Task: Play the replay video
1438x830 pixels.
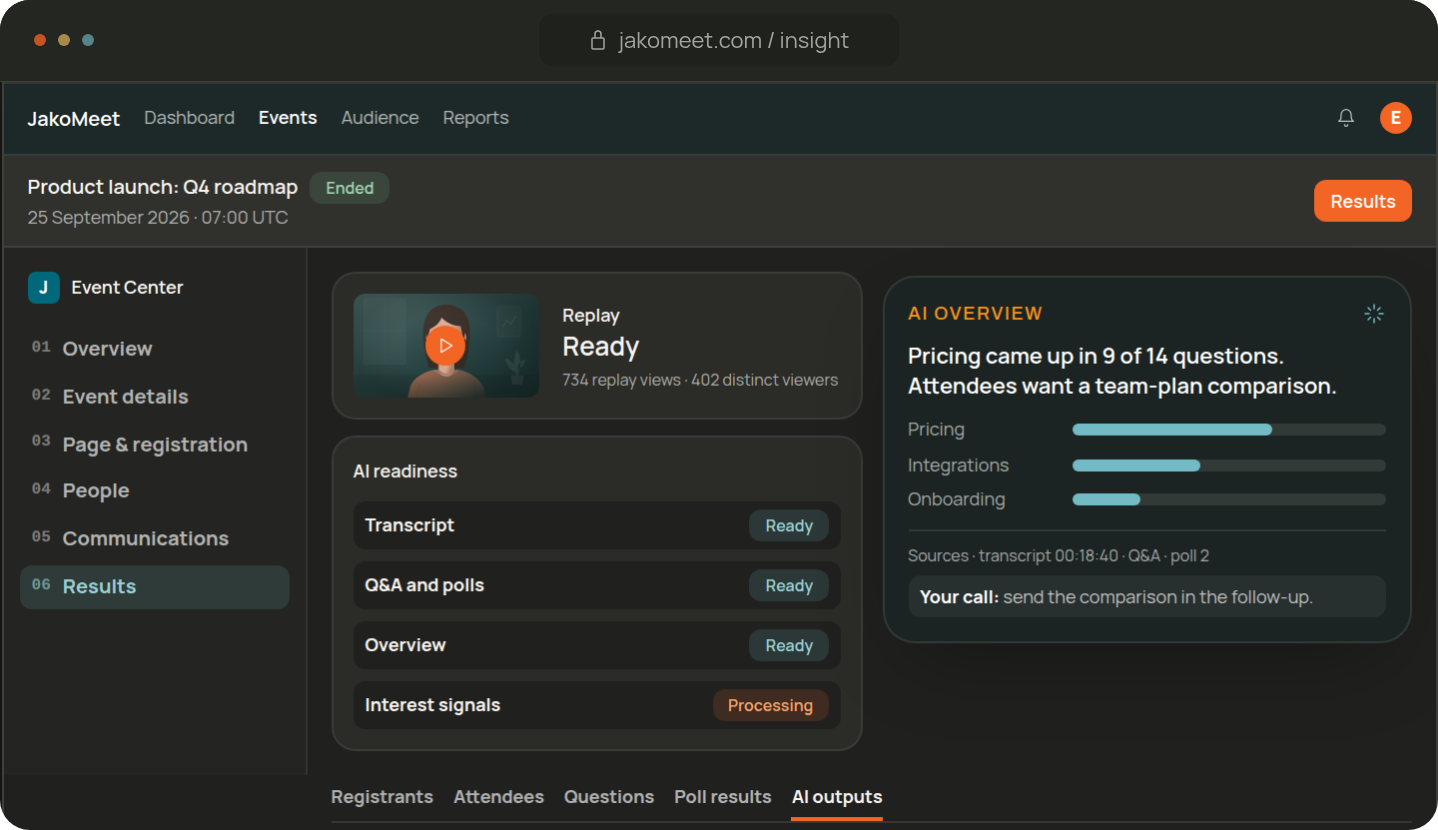Action: (446, 345)
